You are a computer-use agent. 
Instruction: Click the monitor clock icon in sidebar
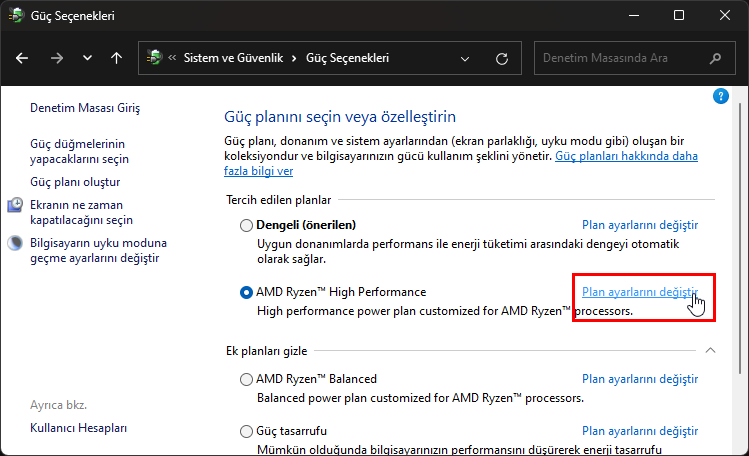[15, 205]
